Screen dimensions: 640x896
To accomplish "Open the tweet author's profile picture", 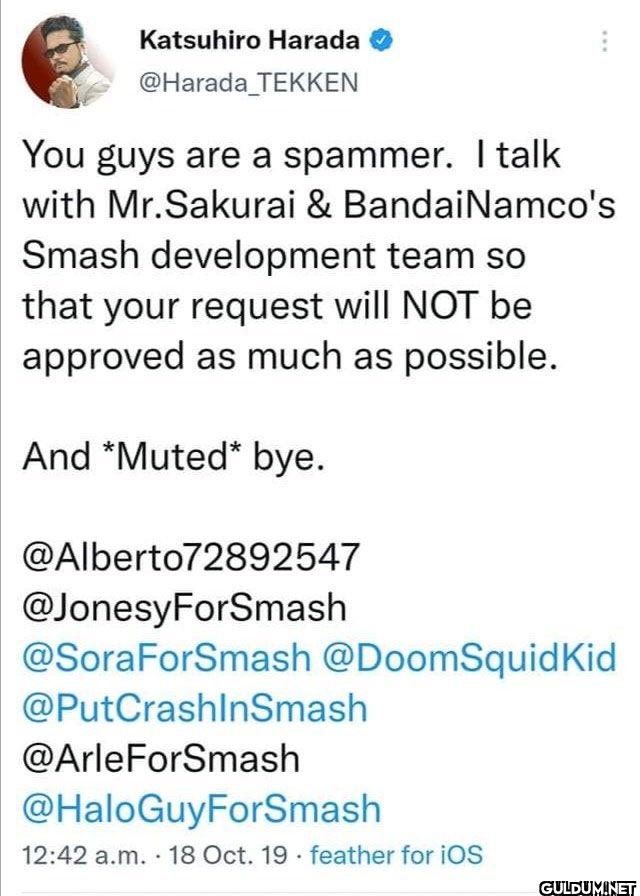I will (69, 61).
